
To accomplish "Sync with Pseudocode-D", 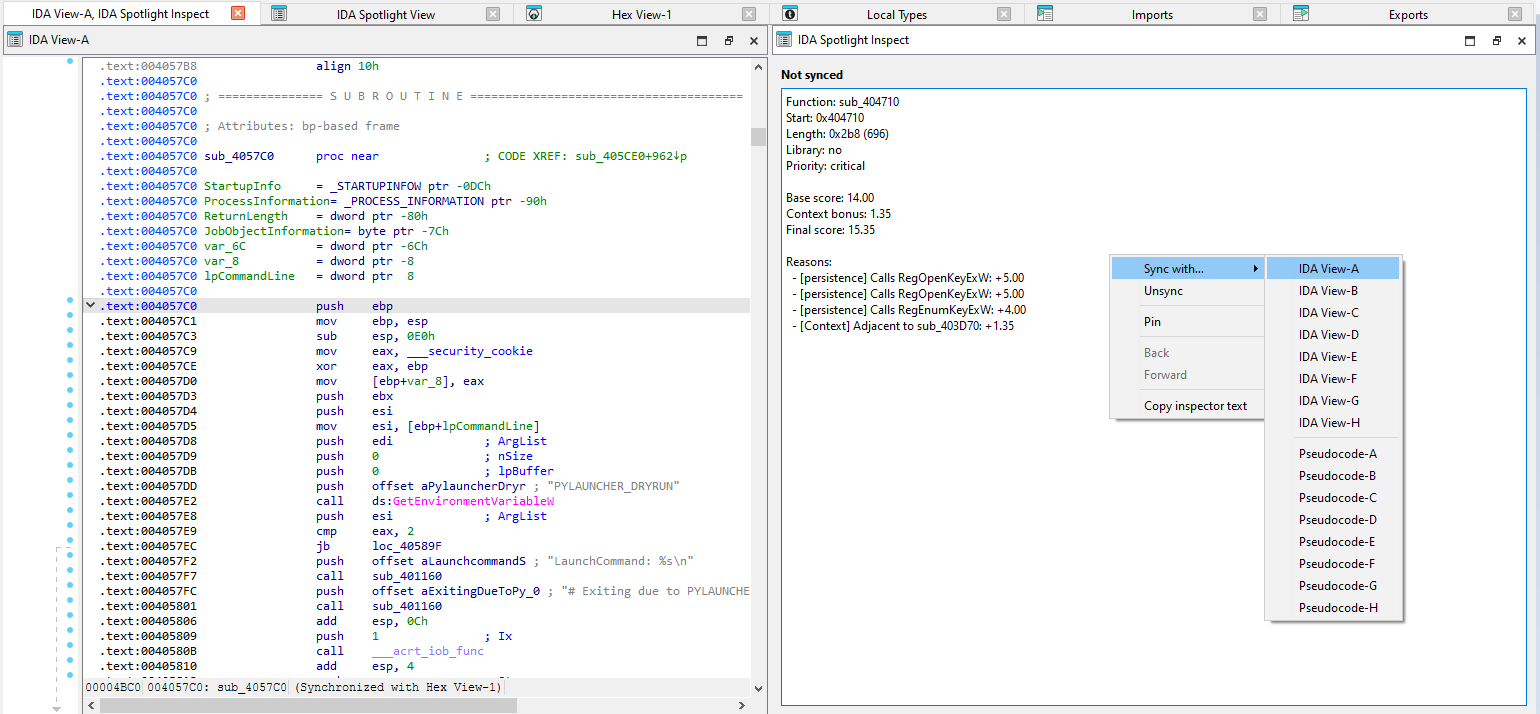I will click(1333, 520).
